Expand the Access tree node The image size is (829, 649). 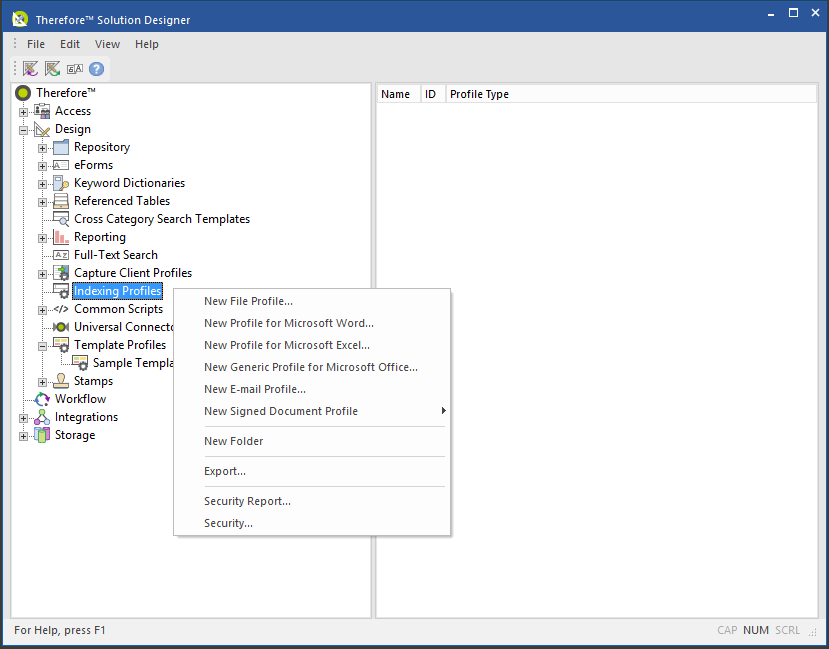pyautogui.click(x=22, y=111)
